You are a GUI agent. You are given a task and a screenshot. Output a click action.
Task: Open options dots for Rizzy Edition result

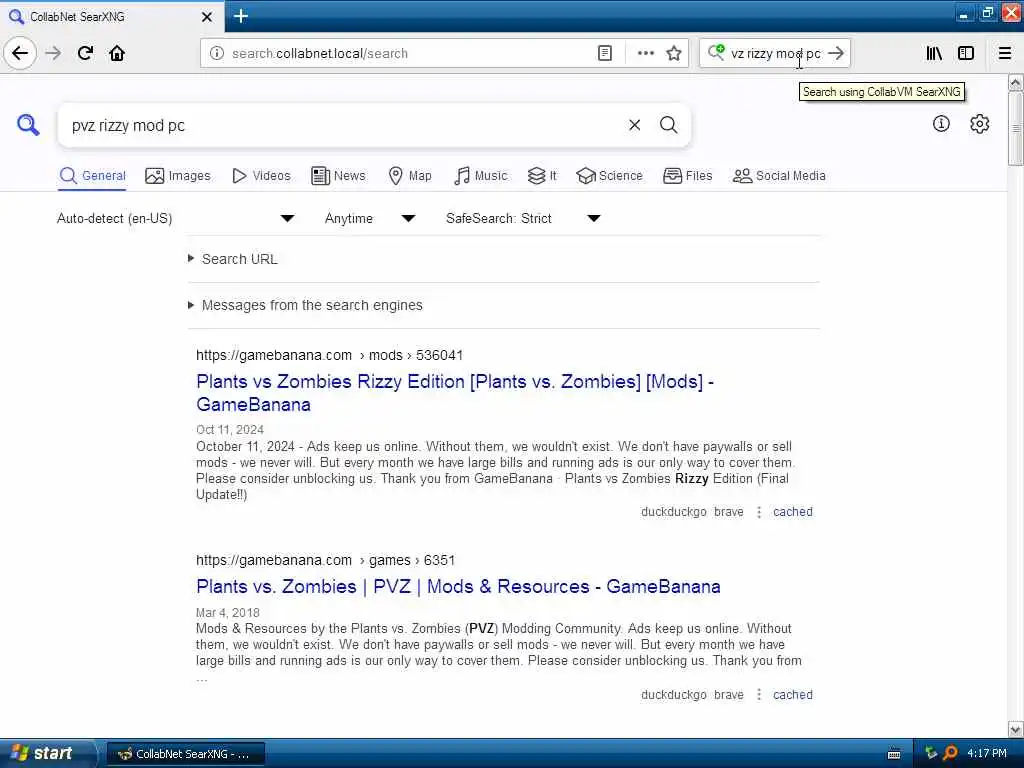(759, 512)
